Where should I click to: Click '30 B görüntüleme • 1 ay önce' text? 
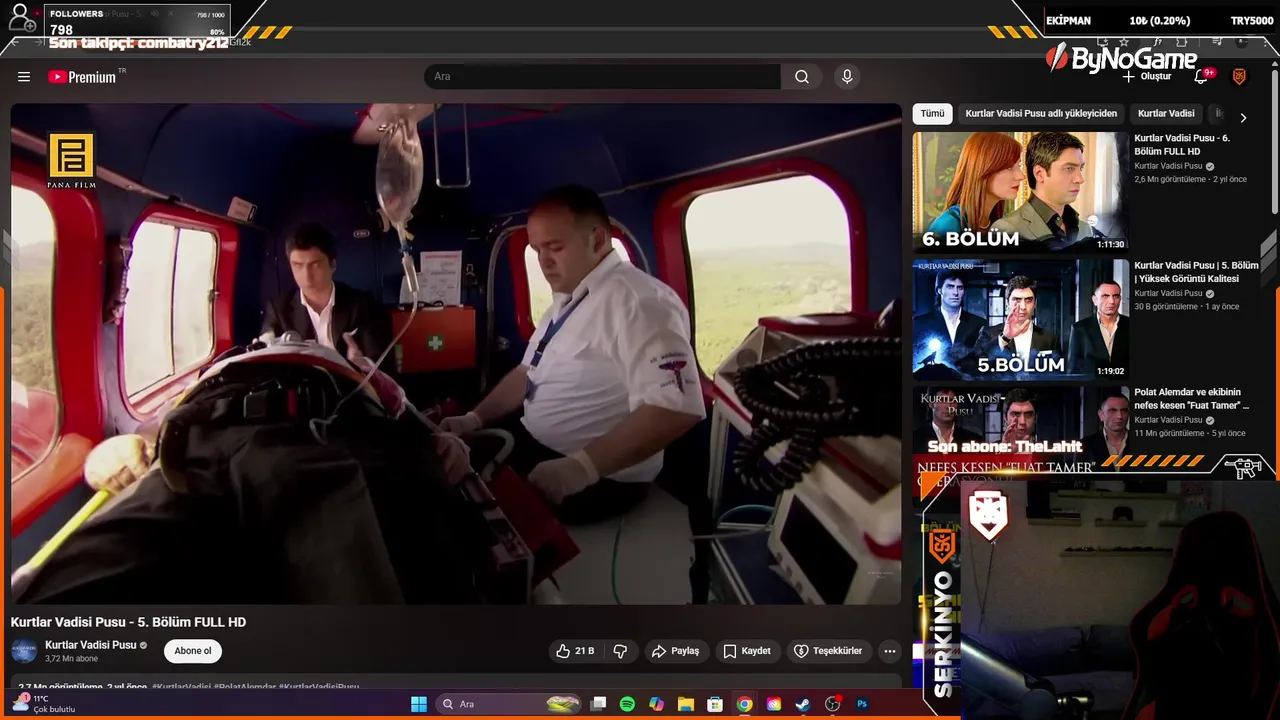(x=1186, y=306)
